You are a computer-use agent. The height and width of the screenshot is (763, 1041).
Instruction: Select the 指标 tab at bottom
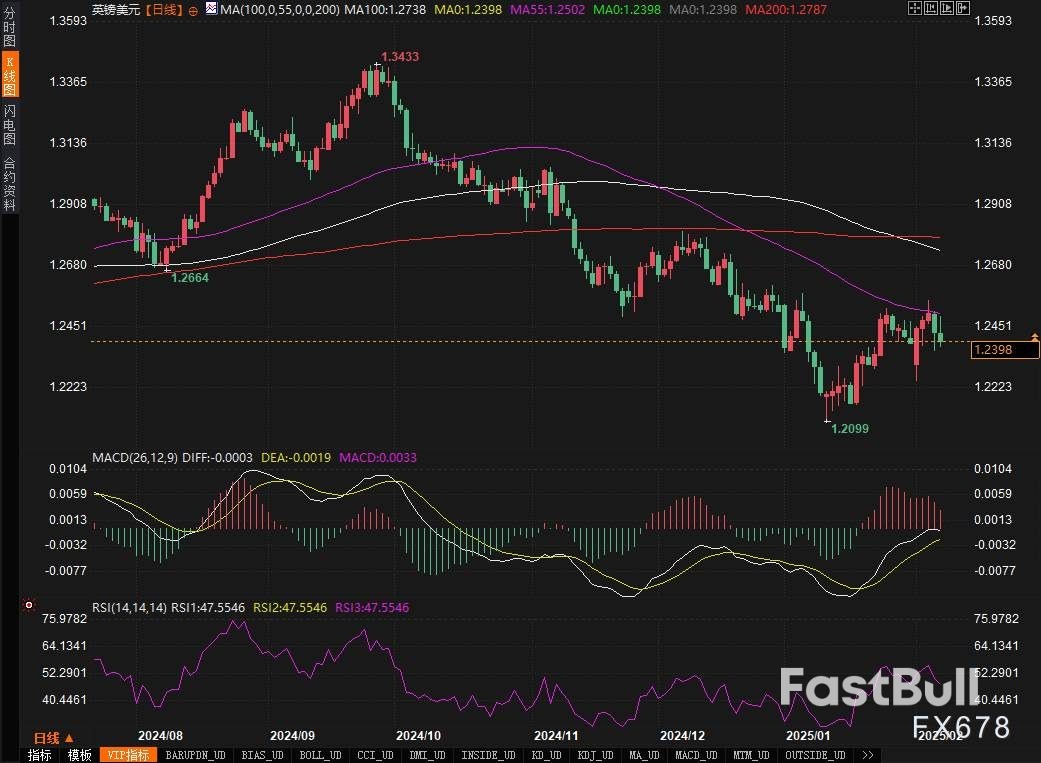pyautogui.click(x=40, y=755)
